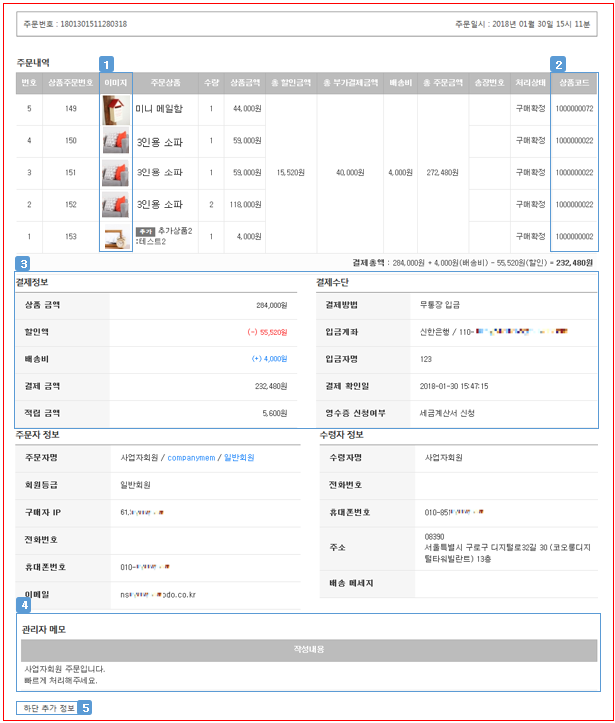The width and height of the screenshot is (615, 723).
Task: Click the 구매확정 status for 미니 메일함
Action: pos(530,108)
